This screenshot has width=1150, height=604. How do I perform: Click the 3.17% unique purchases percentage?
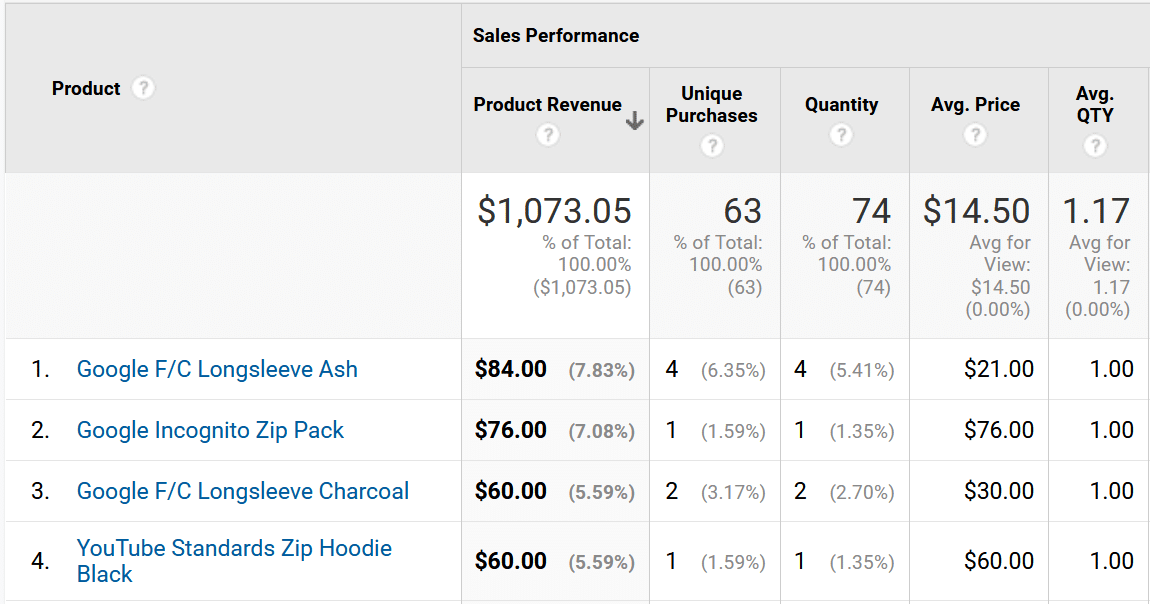tap(733, 493)
